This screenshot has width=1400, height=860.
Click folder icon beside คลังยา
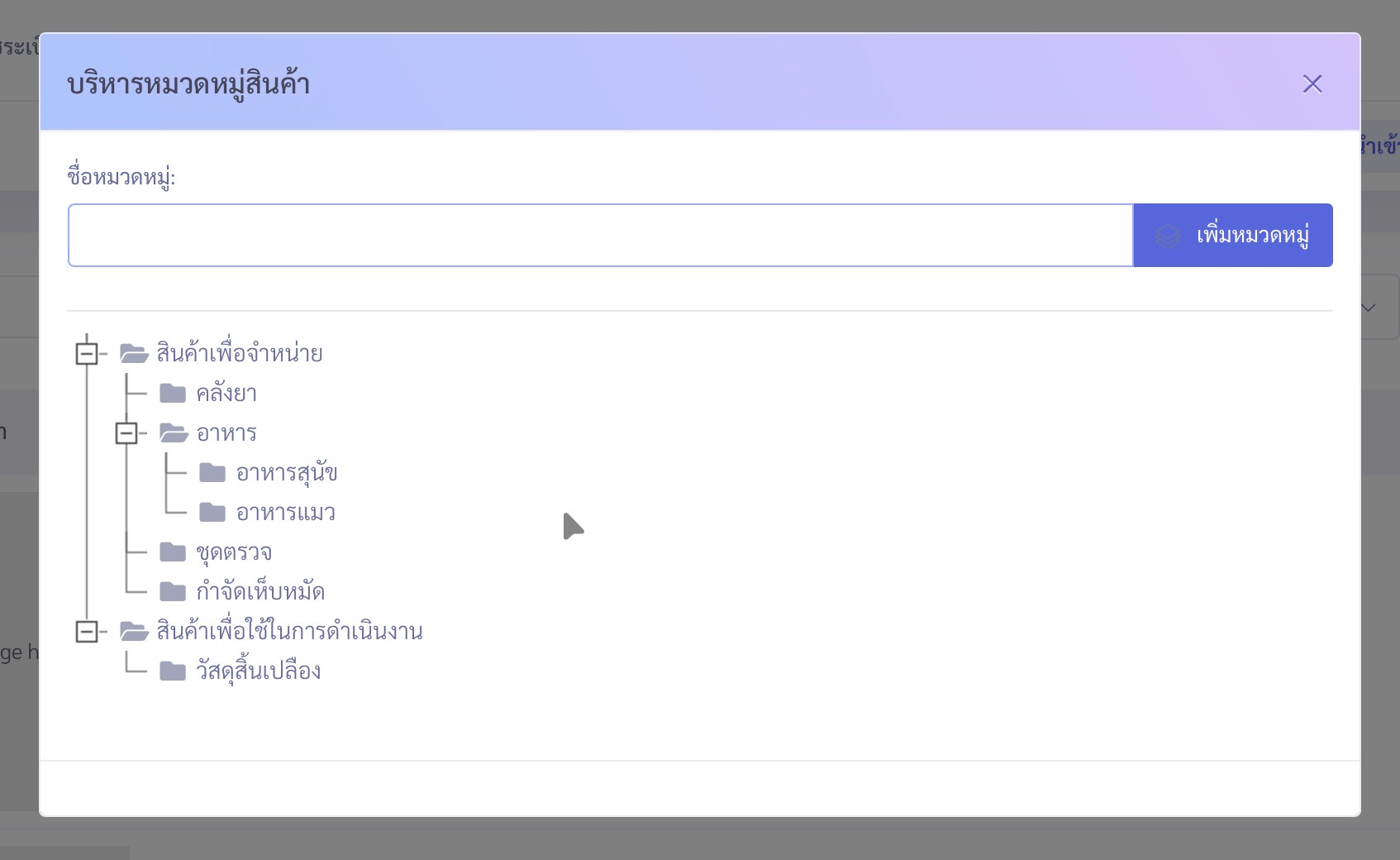173,393
